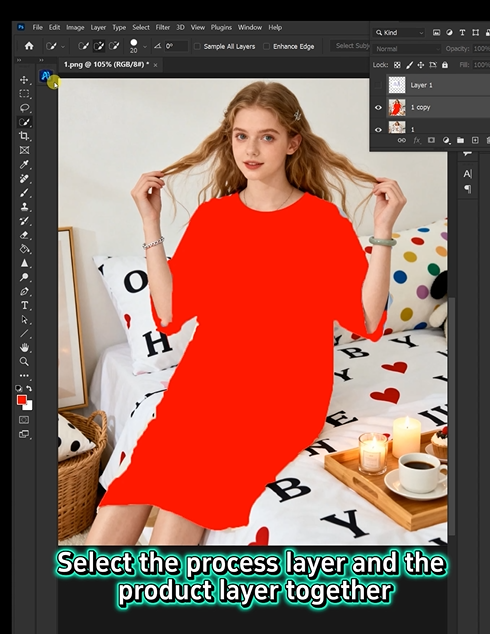Select the Horizontal Type tool
This screenshot has height=634, width=490.
(24, 305)
